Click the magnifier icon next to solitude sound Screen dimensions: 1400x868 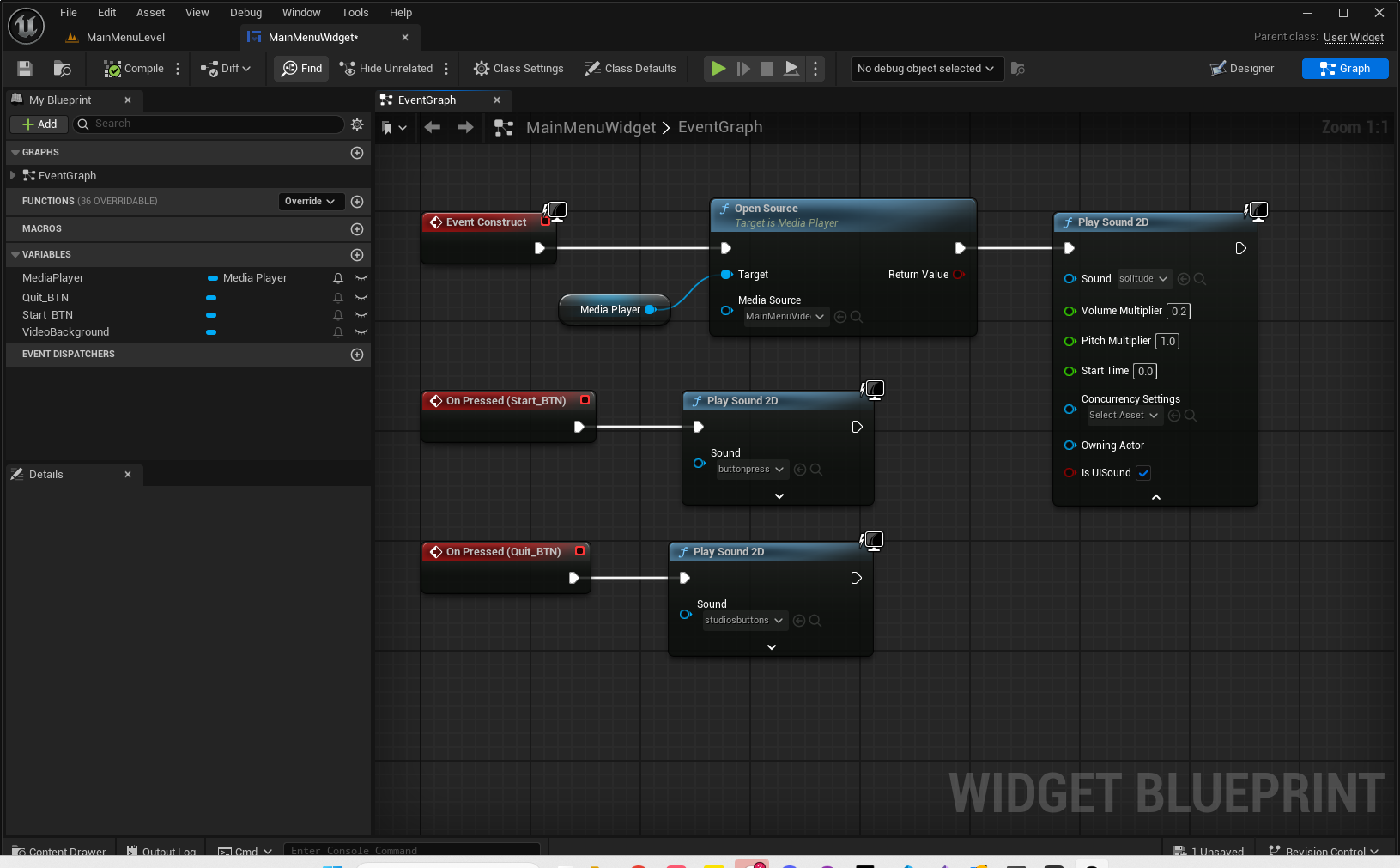coord(1200,279)
